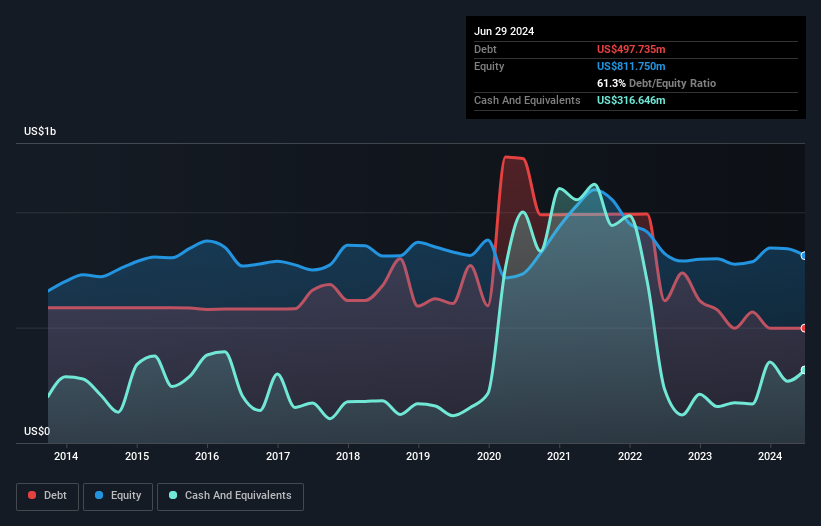The image size is (821, 526).
Task: Click the US$811.750m equity value
Action: 631,66
